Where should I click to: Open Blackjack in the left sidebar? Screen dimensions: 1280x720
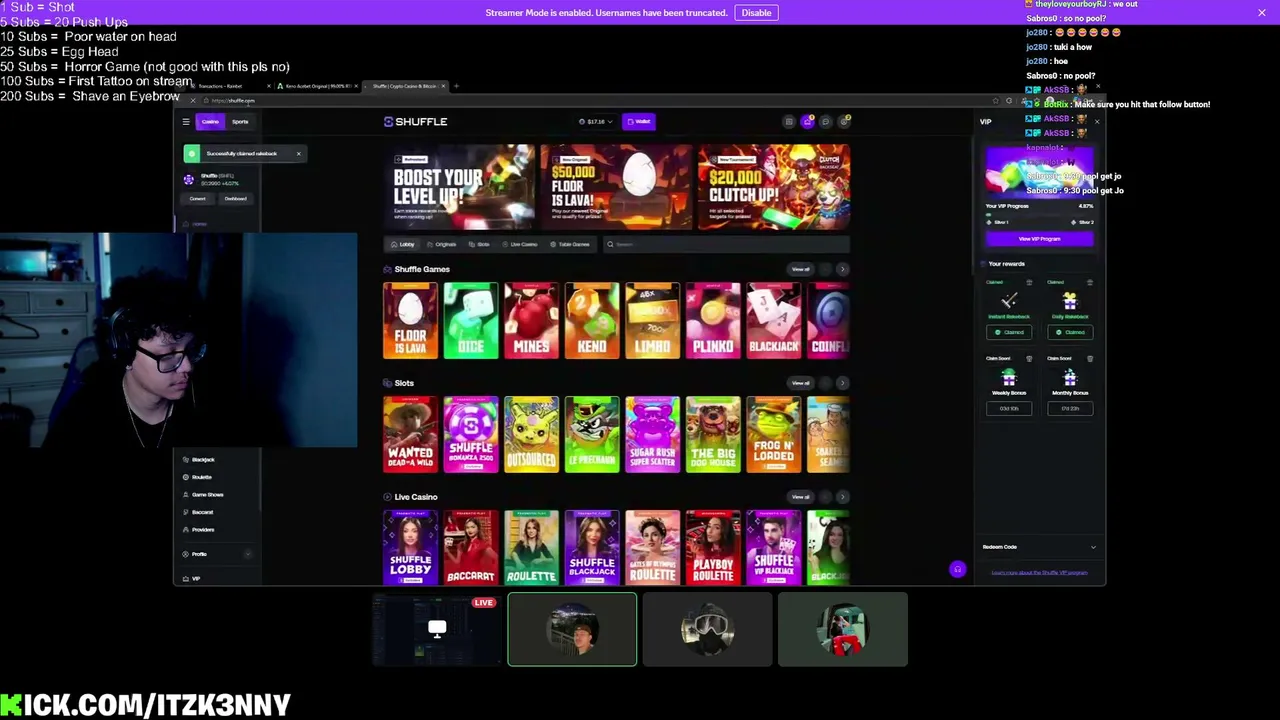tap(198, 460)
